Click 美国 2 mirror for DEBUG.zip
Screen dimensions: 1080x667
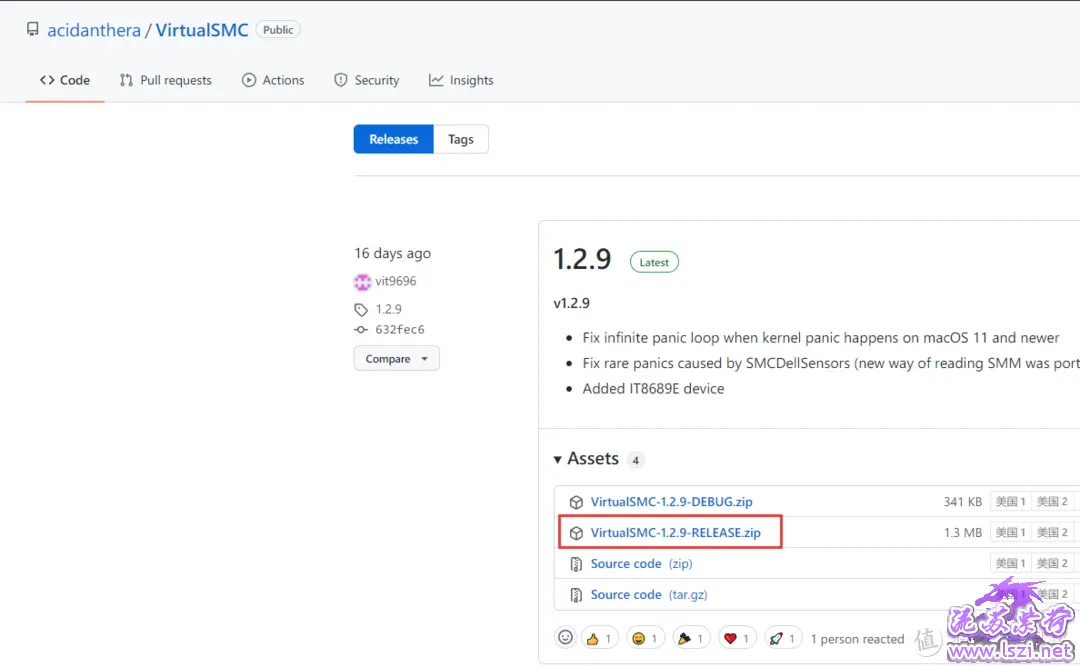(1052, 502)
